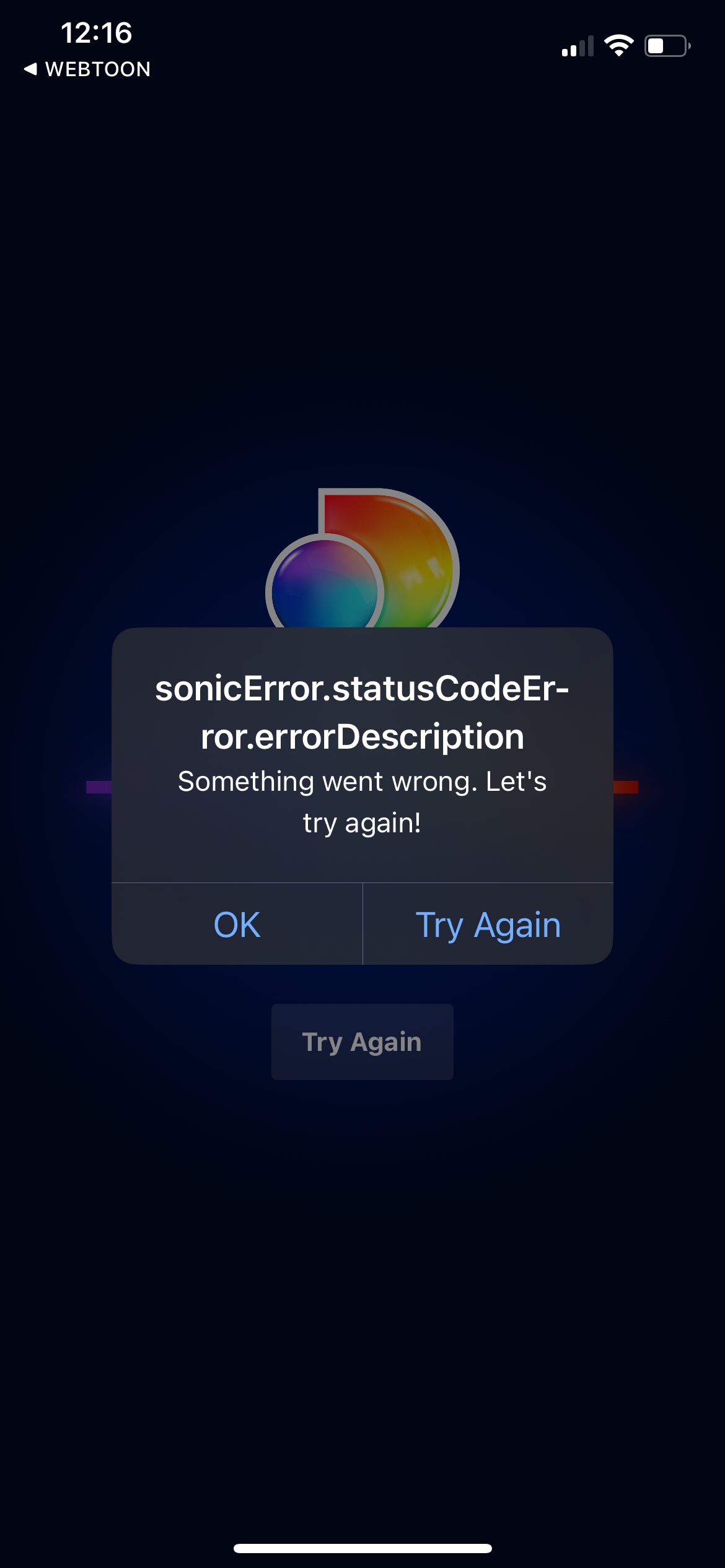The image size is (725, 1568).
Task: Tap Try Again inside the alert
Action: coord(488,923)
